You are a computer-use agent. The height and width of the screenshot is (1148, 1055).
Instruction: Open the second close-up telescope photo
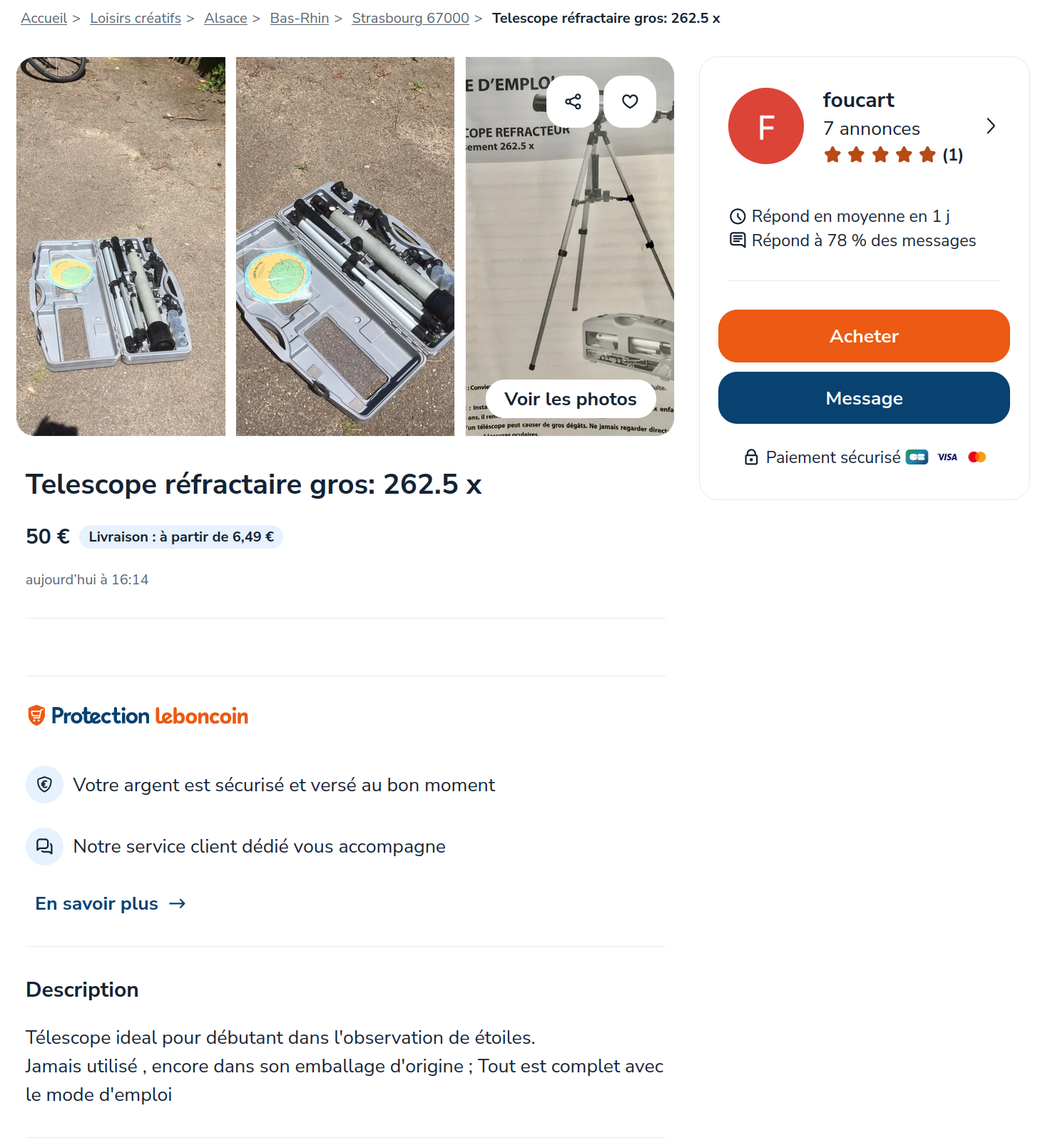click(x=345, y=246)
